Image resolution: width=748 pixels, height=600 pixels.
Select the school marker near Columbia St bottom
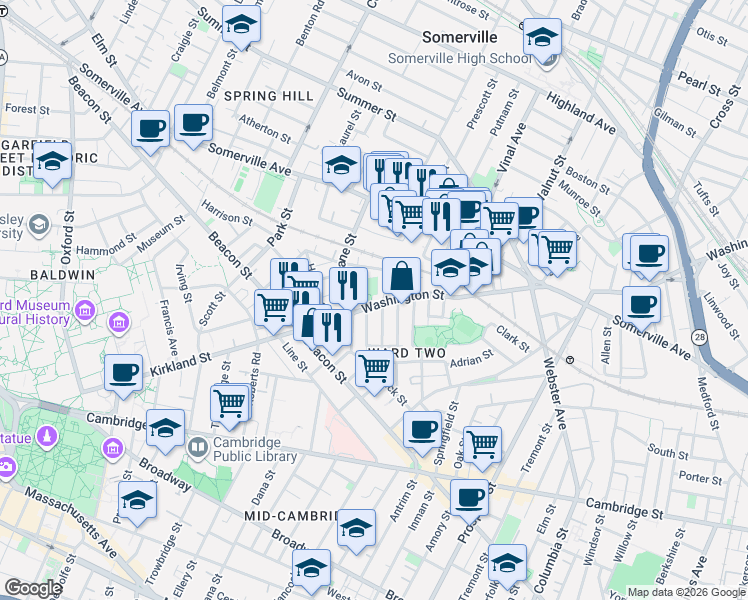pyautogui.click(x=507, y=564)
